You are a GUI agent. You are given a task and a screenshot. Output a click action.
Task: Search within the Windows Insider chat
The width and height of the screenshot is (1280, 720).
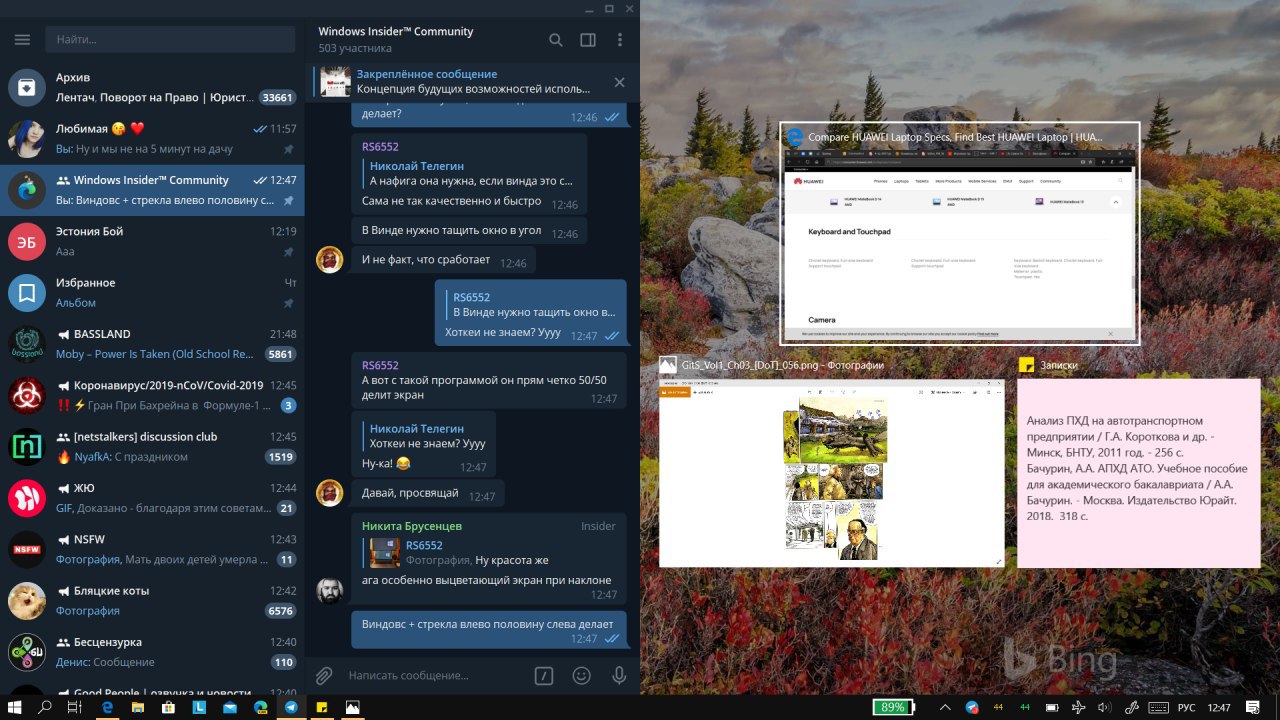coord(556,40)
